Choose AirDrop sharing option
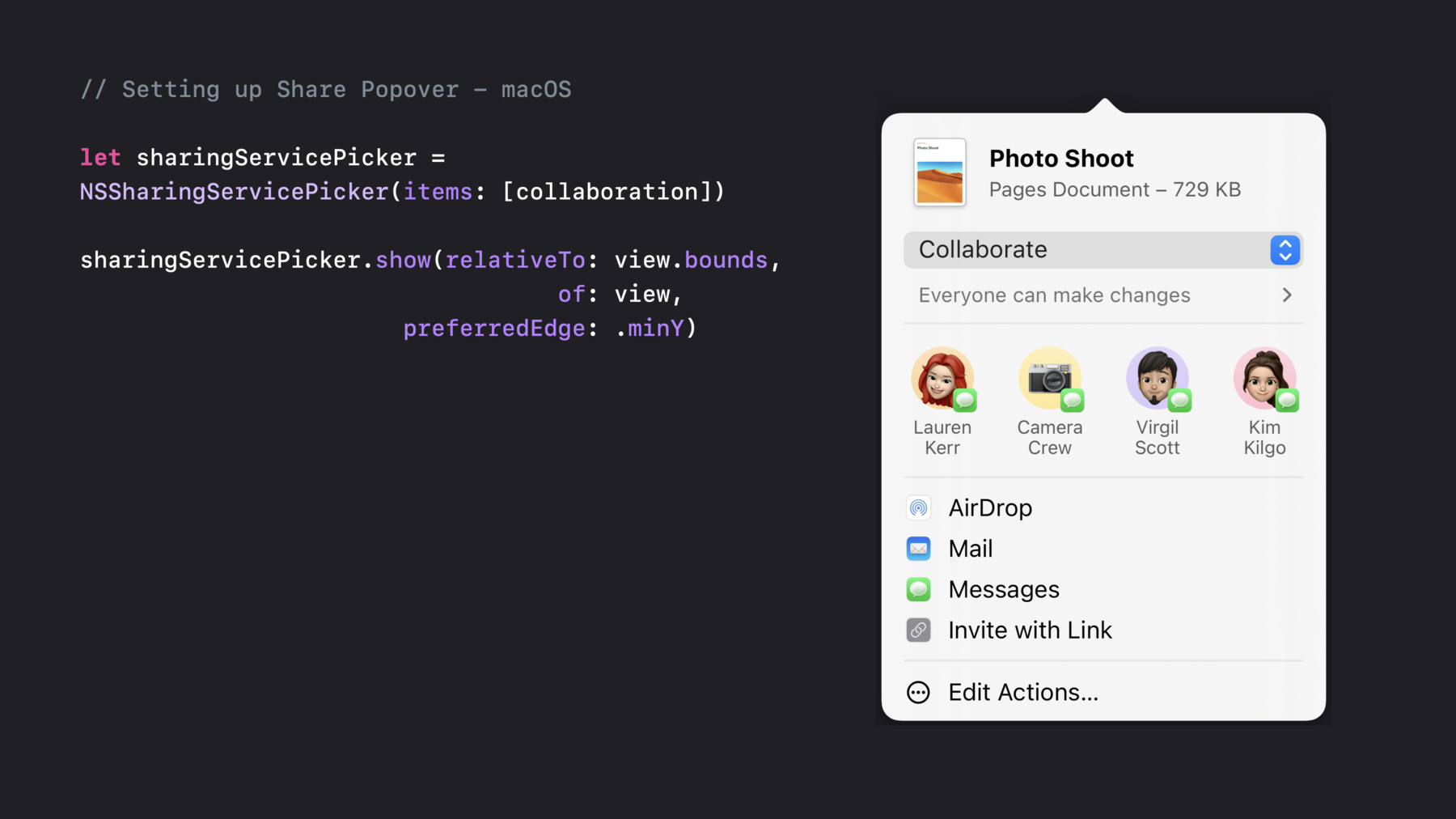This screenshot has height=819, width=1456. point(1104,508)
